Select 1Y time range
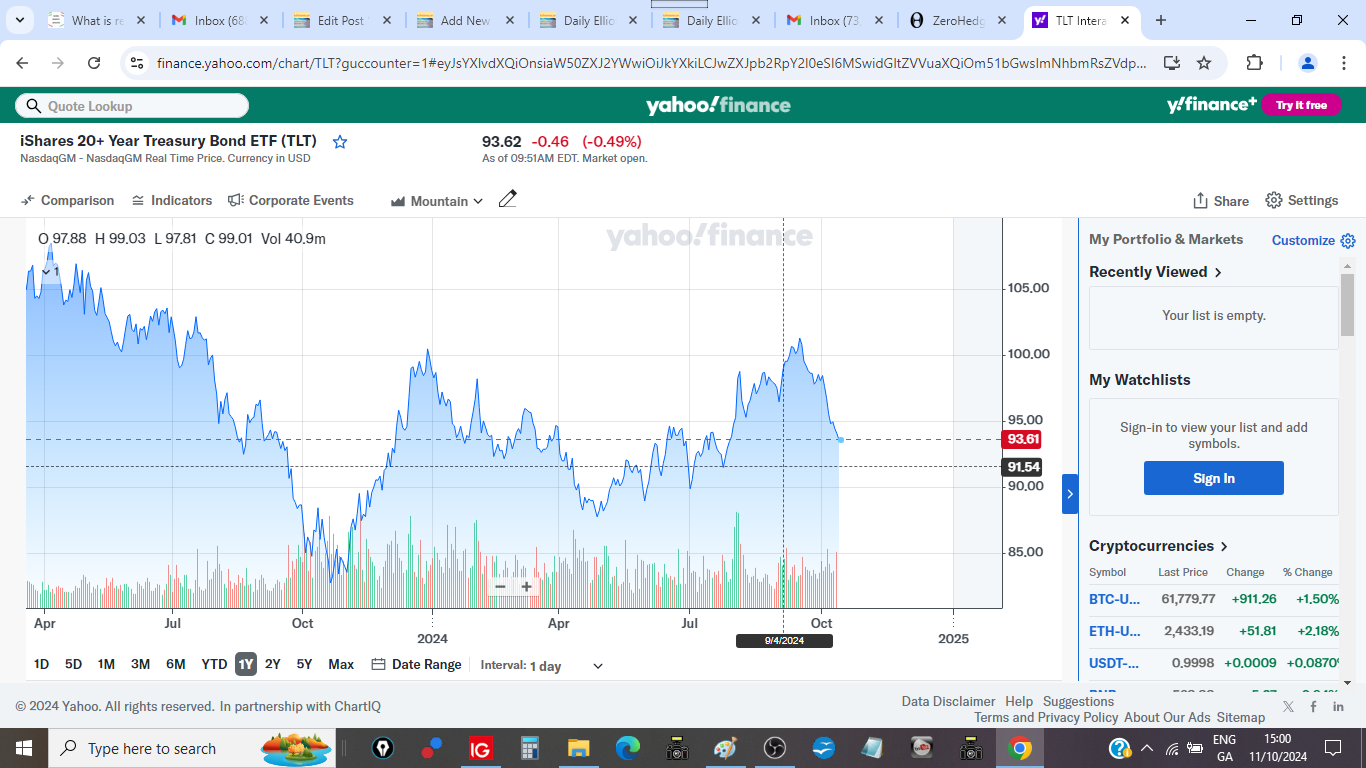Screen dimensions: 1366x768 coord(245,664)
